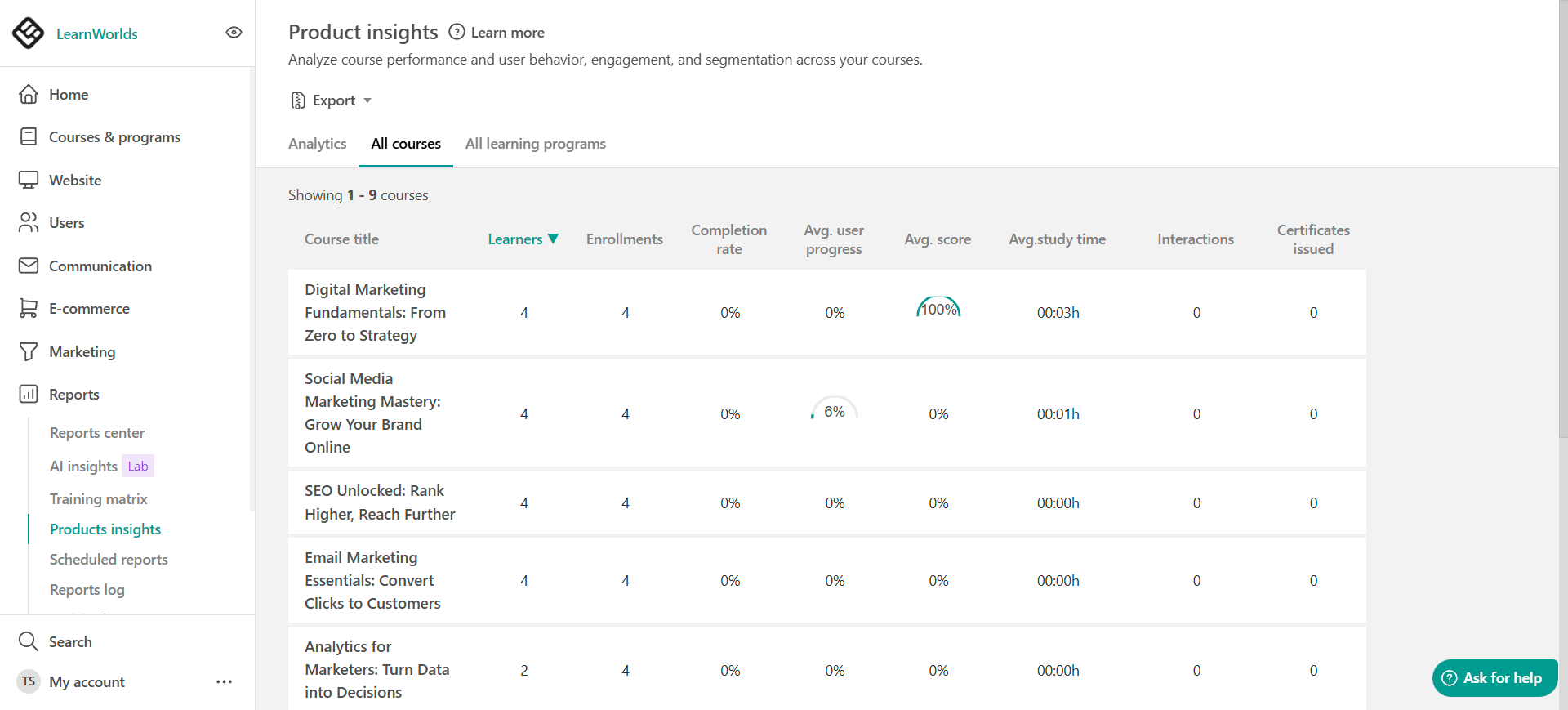Open My account three-dots menu
Screen dimensions: 1568x710
(x=224, y=681)
